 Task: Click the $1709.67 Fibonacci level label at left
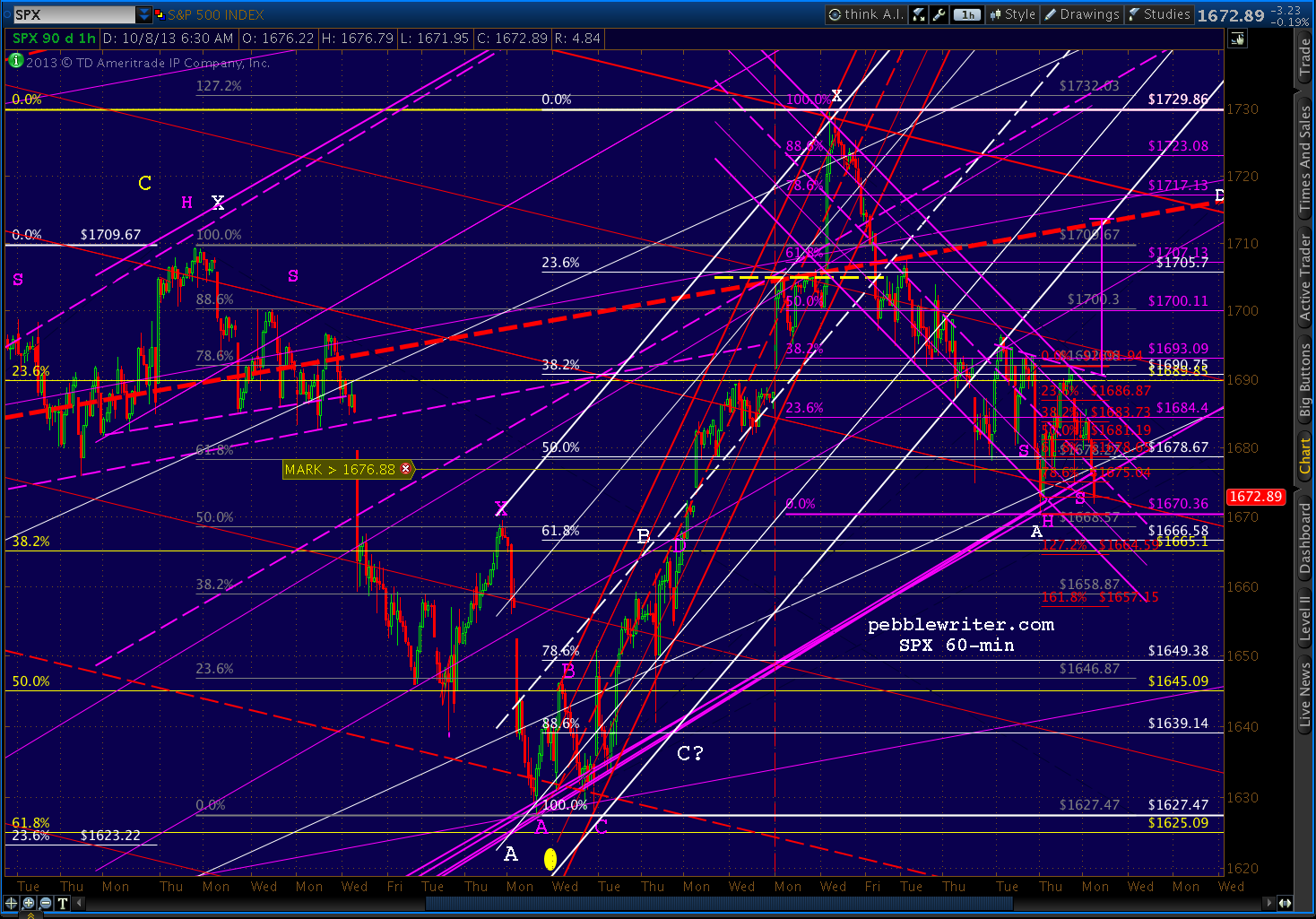click(110, 235)
